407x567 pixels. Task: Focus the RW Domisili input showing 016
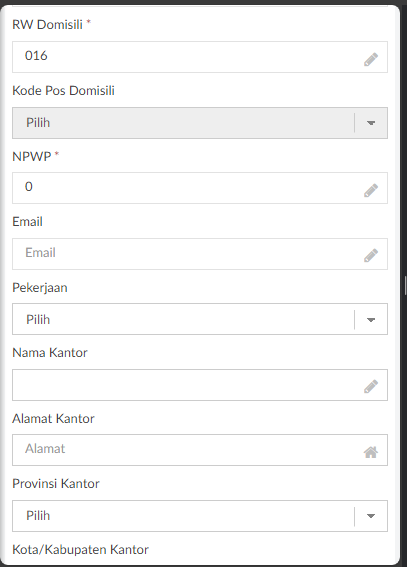200,57
